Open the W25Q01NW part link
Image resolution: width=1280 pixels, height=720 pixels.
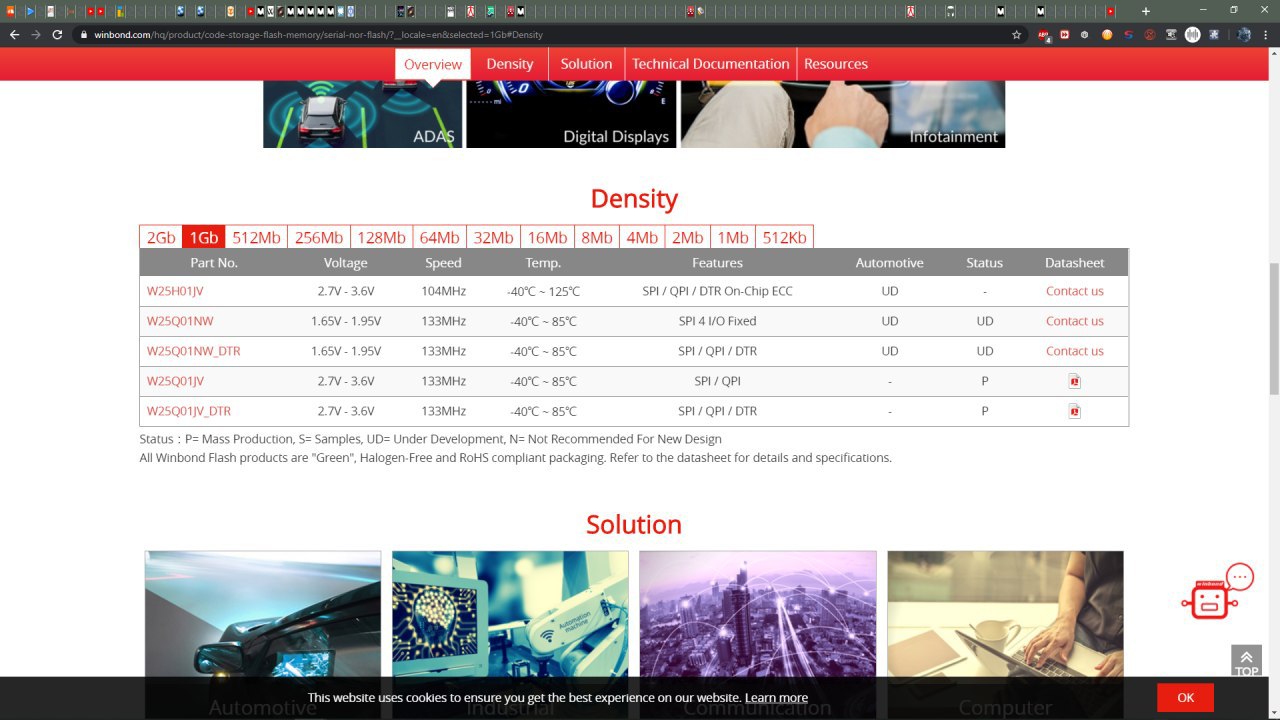[x=180, y=321]
